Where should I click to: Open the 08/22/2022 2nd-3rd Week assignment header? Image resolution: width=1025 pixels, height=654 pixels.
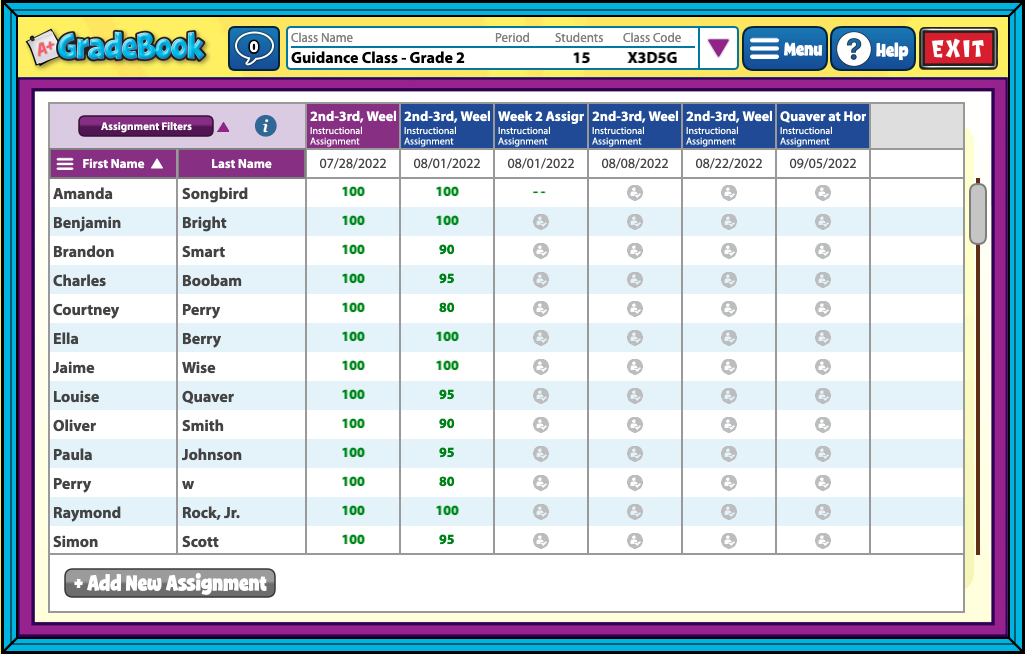click(x=729, y=126)
